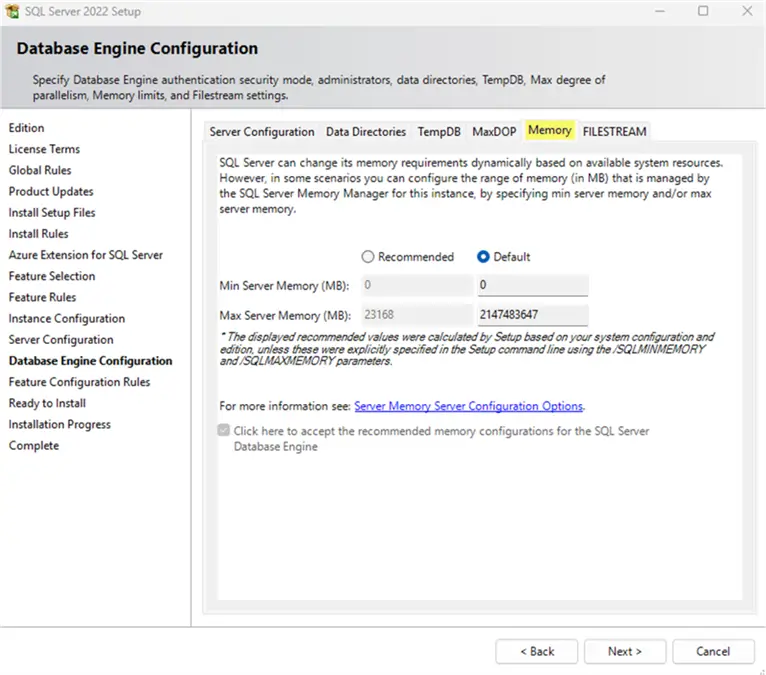
Task: Click the Max Server Memory (MB) label
Action: (285, 316)
